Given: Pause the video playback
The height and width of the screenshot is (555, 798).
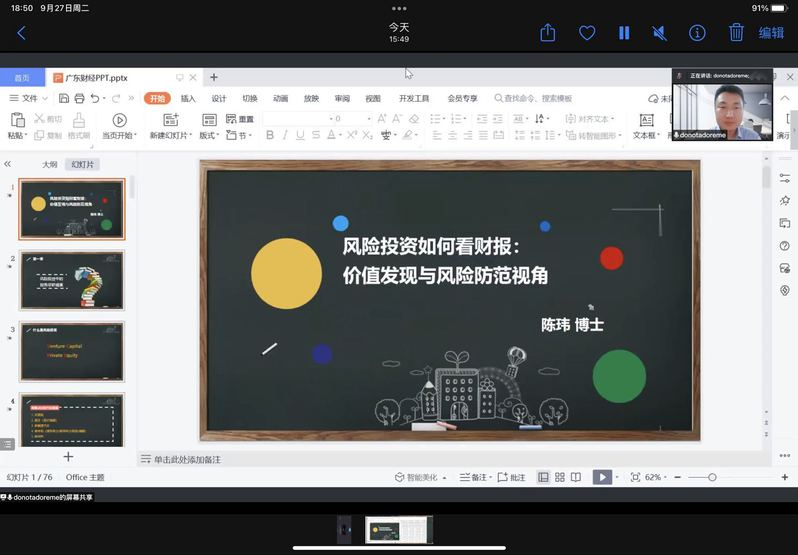Looking at the screenshot, I should (x=624, y=32).
